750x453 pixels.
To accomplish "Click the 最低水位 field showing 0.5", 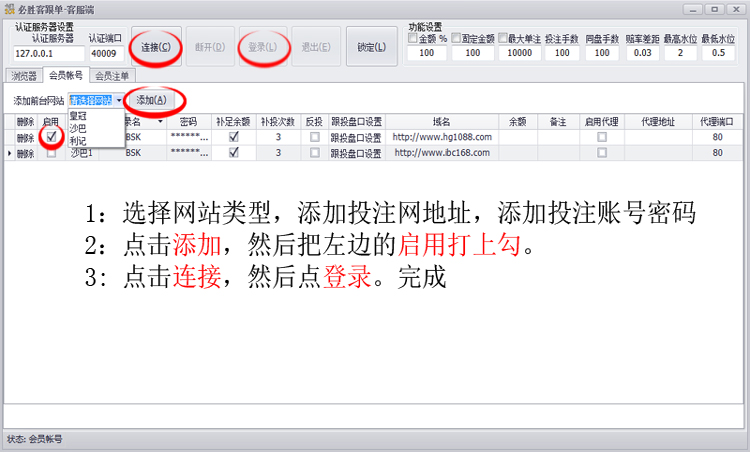I will (718, 53).
